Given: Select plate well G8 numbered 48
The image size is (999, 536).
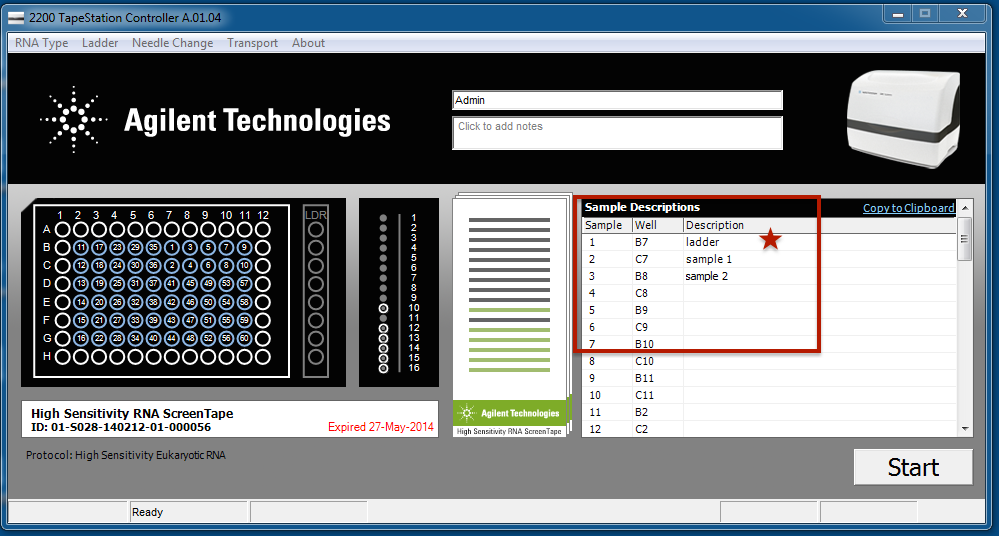Looking at the screenshot, I should point(190,338).
